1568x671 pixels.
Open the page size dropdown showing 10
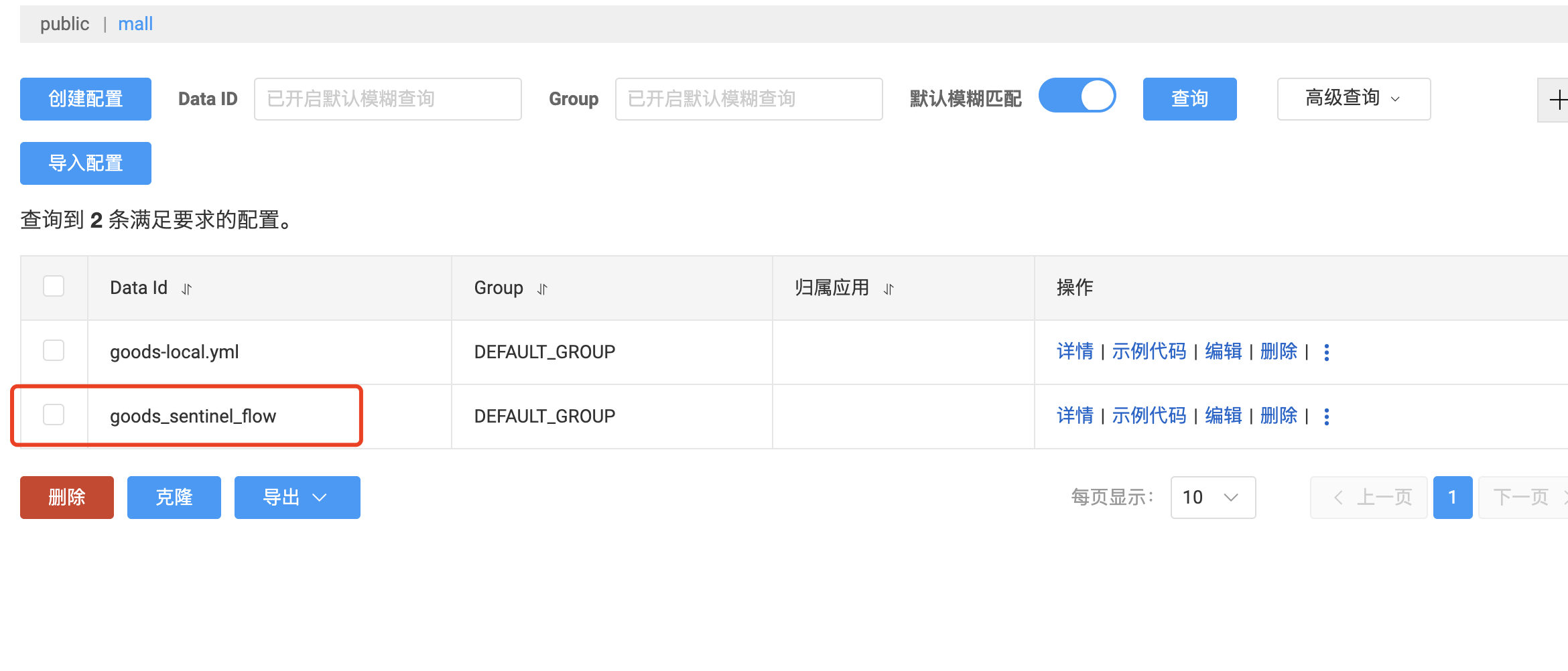pos(1213,498)
